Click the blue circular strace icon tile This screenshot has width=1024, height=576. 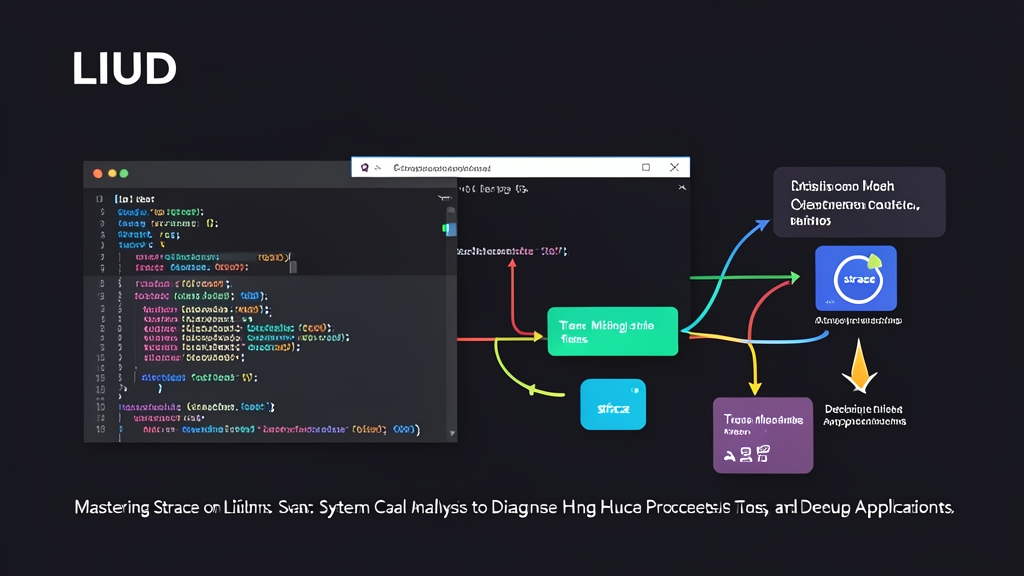point(856,278)
